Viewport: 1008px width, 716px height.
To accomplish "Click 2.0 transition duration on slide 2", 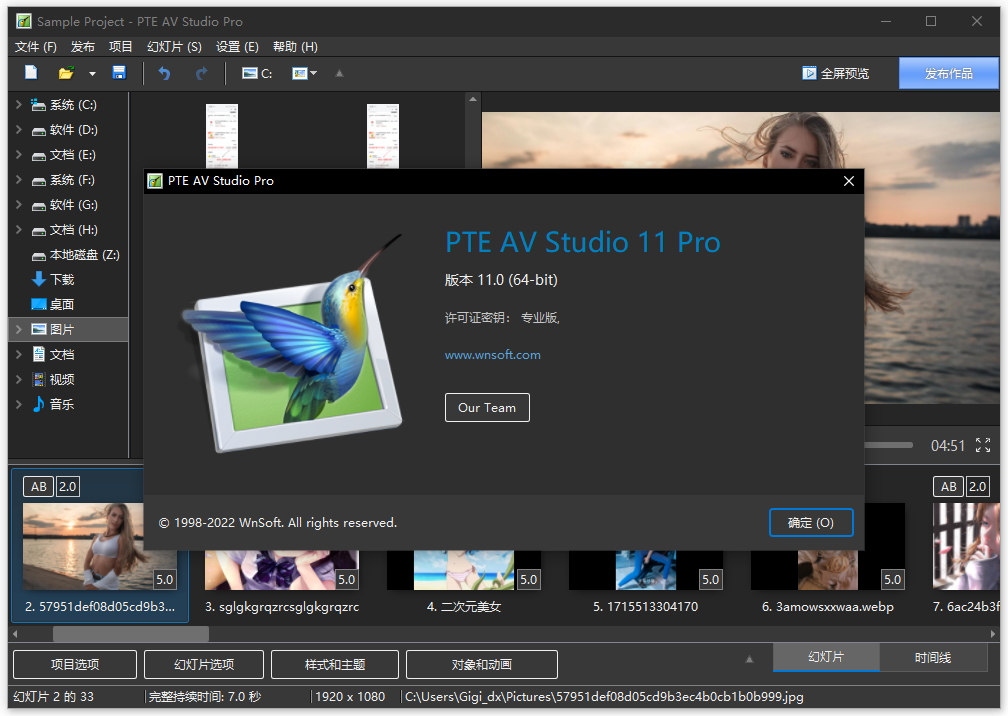I will point(68,487).
